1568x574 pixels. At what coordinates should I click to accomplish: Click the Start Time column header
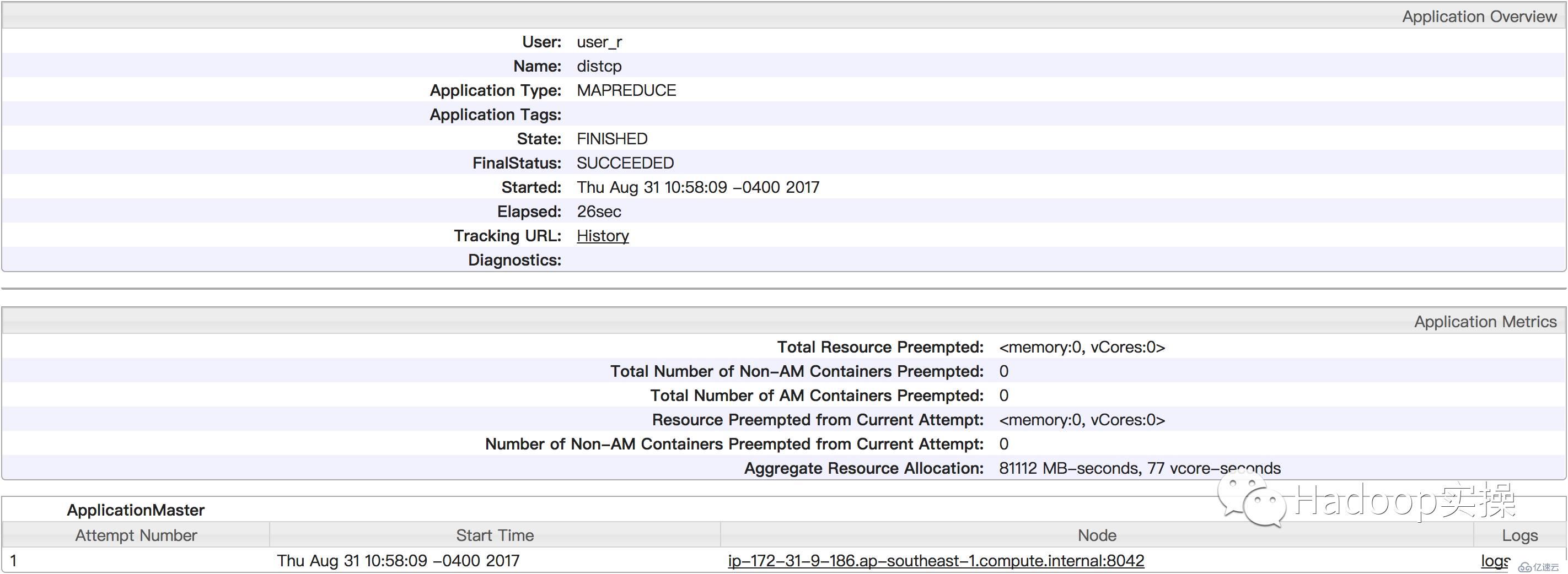coord(495,535)
